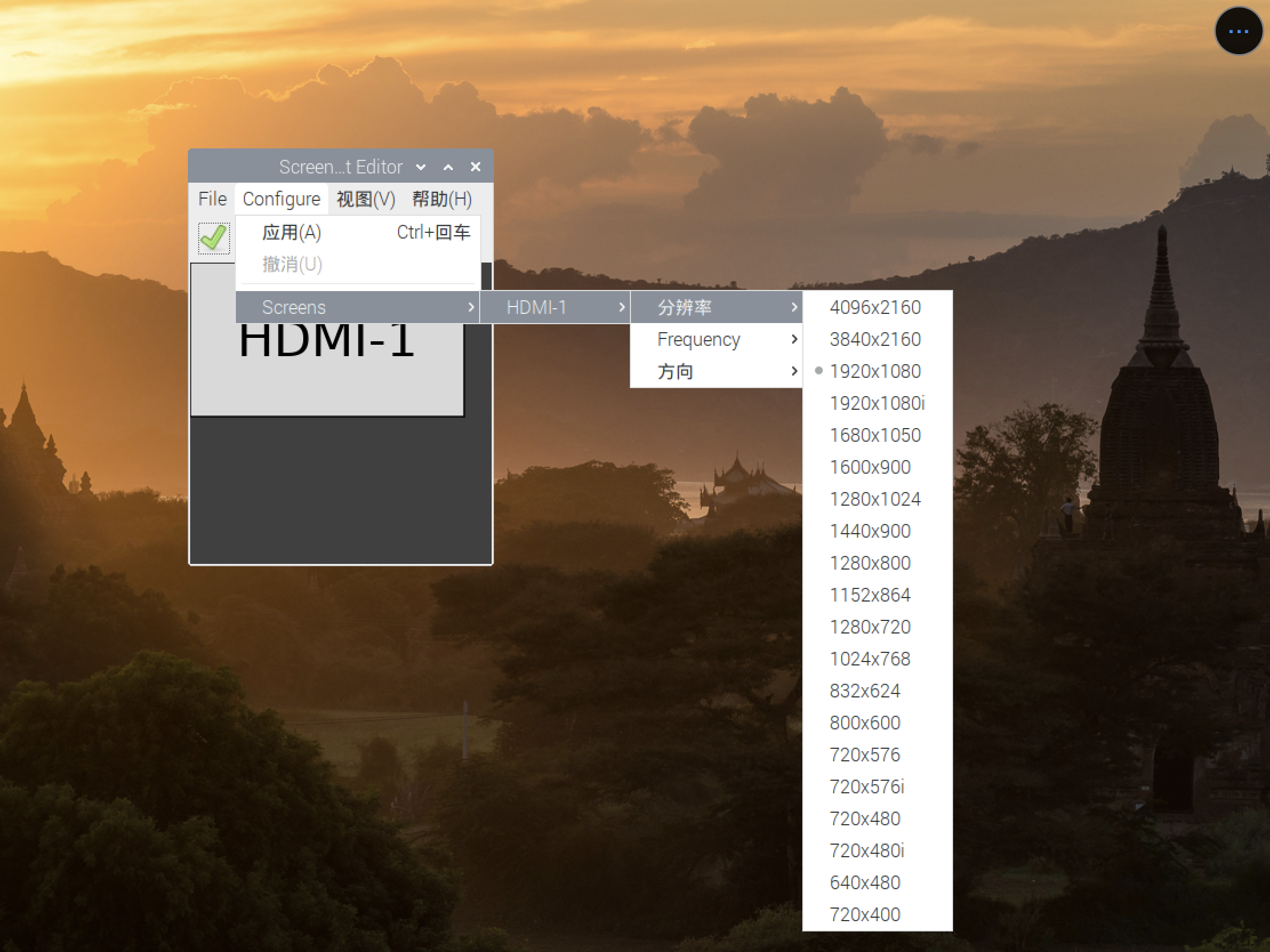Expand the Frequency submenu
Image resolution: width=1270 pixels, height=952 pixels.
click(716, 339)
